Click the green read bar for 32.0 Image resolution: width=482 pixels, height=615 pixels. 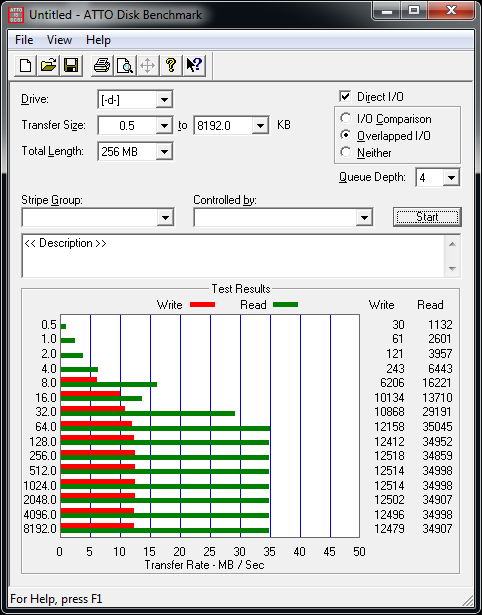tap(148, 413)
